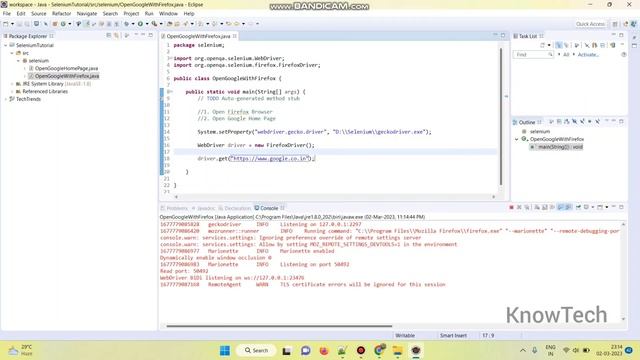Click the Run External Tools icon

tap(154, 24)
